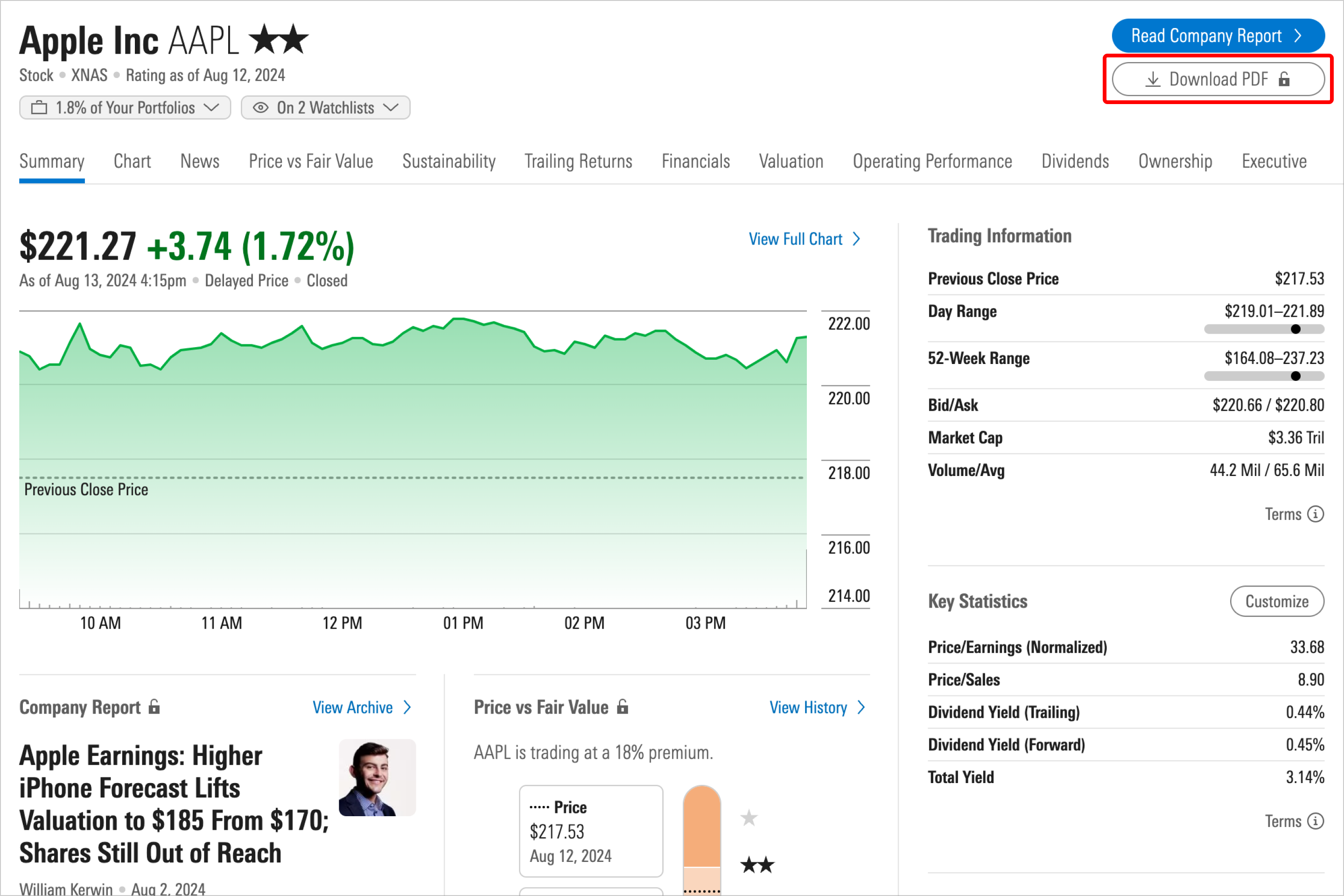Click the Price/Sales value 8.90
Viewport: 1344px width, 896px height.
coord(1310,680)
